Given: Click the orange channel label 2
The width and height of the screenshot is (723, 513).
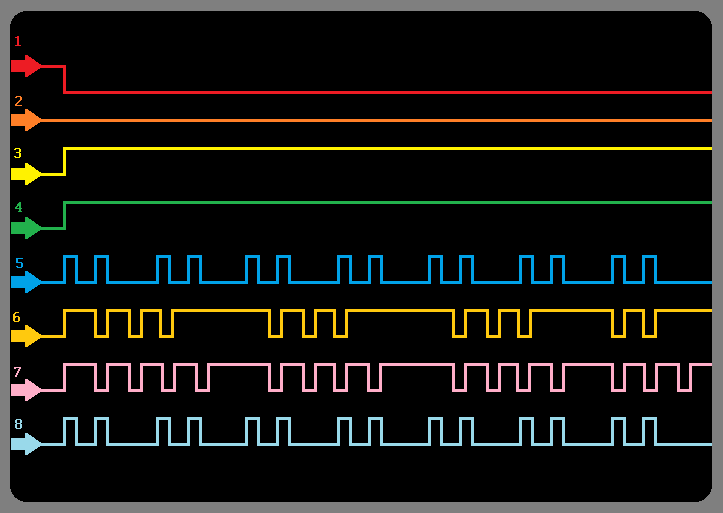Looking at the screenshot, I should [18, 101].
